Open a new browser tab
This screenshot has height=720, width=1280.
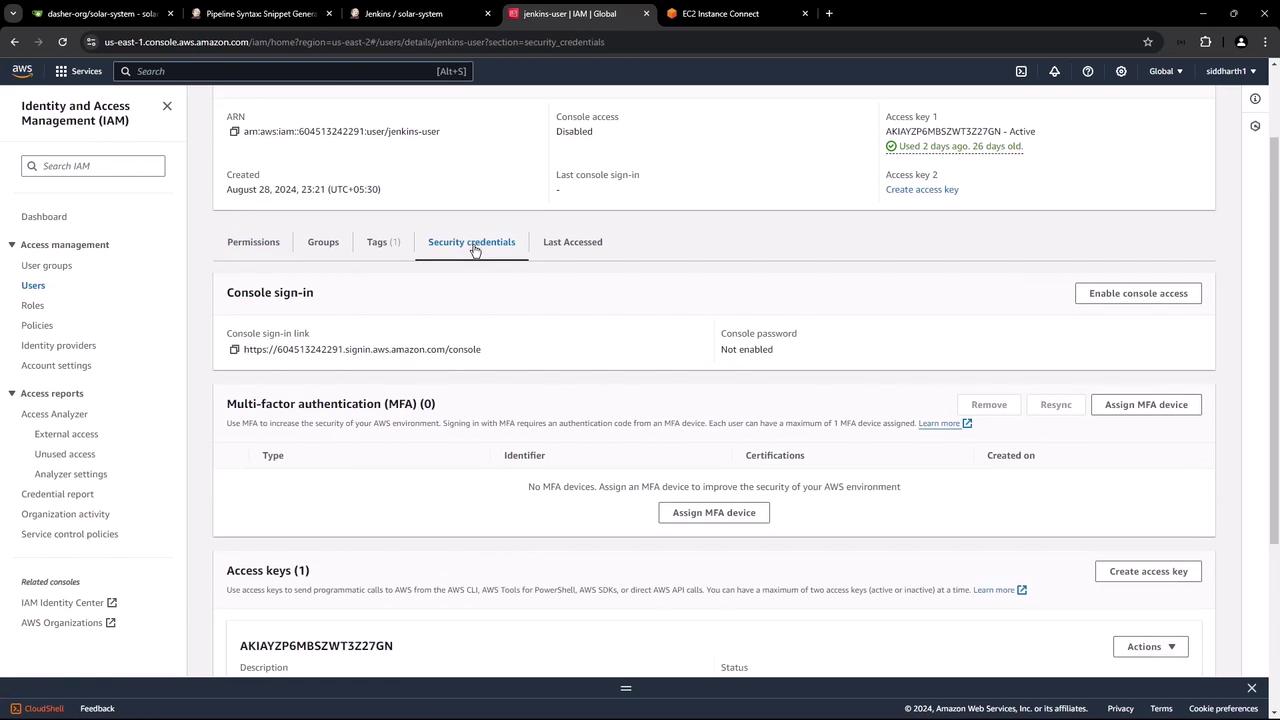[829, 14]
